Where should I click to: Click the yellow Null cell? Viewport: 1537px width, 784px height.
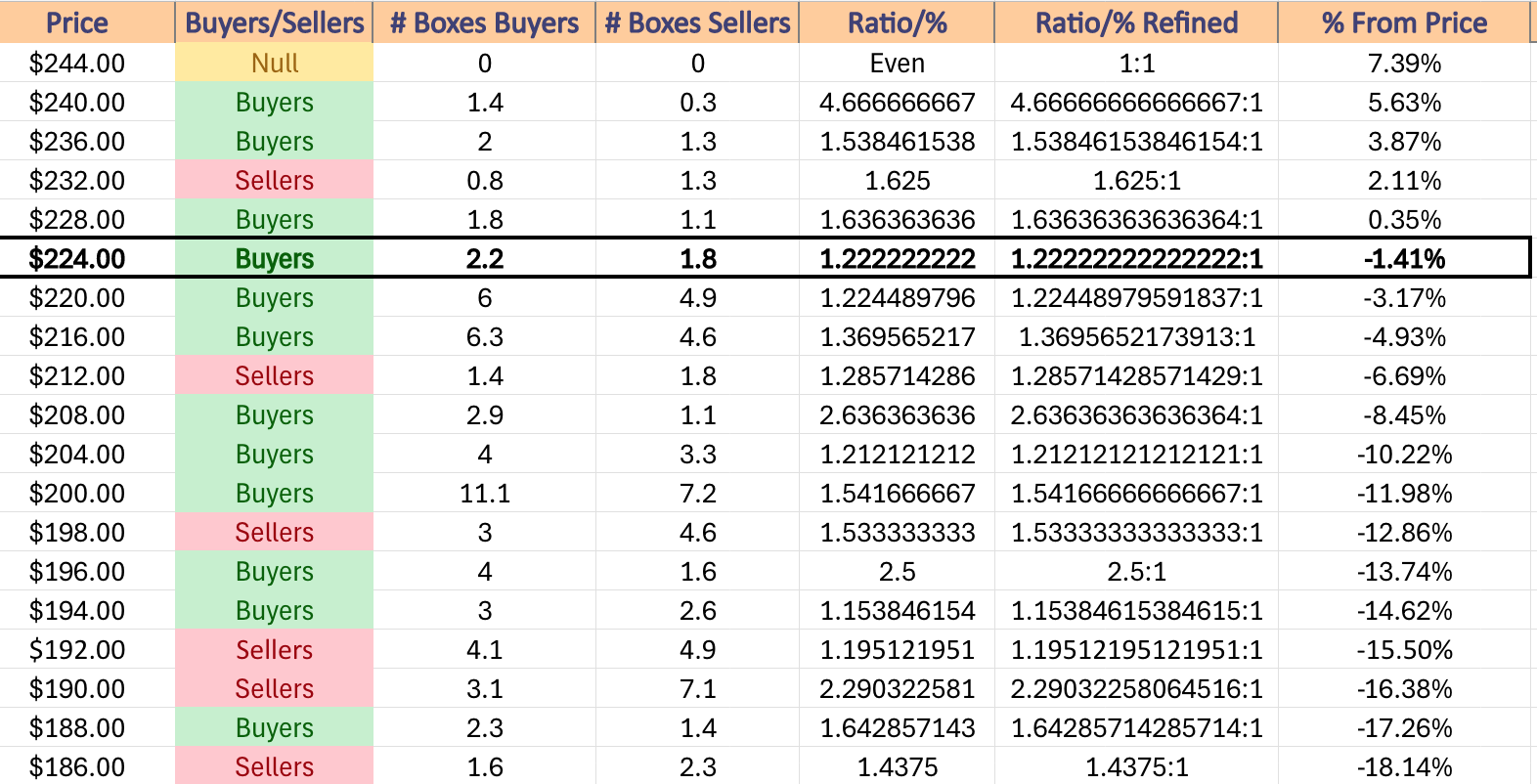coord(274,63)
